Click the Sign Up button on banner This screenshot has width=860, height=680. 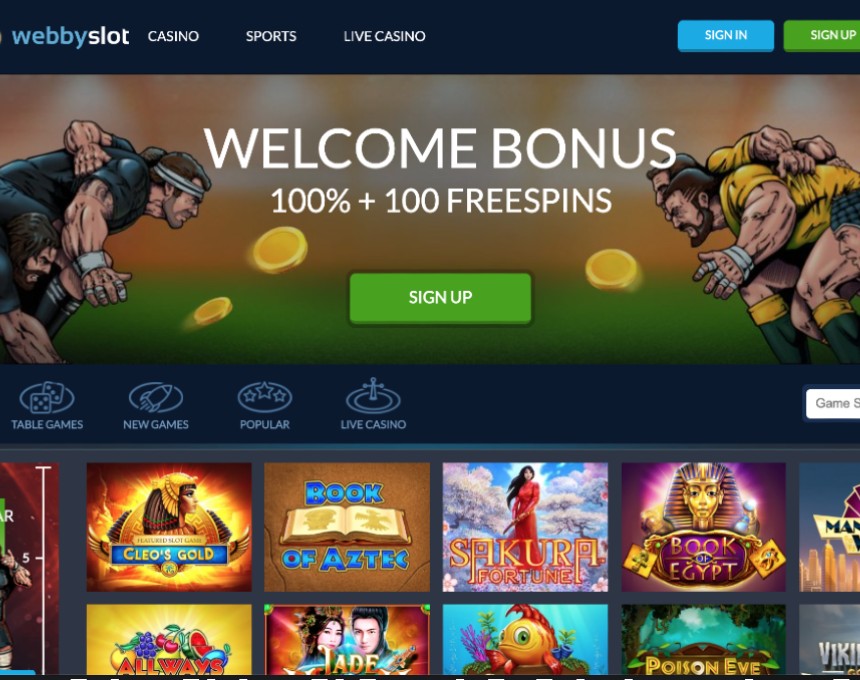point(440,298)
